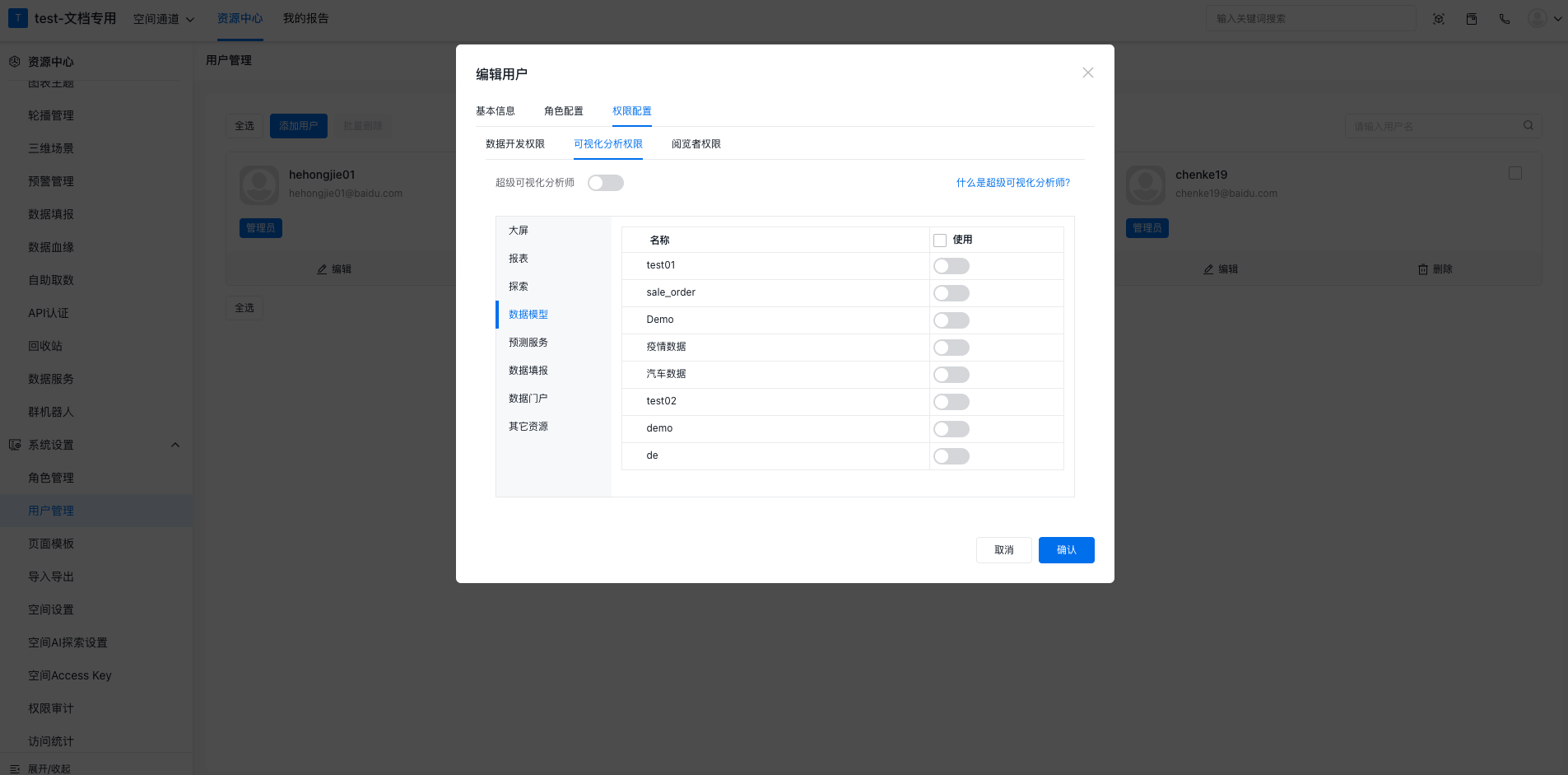The image size is (1568, 775).
Task: Open 资源中心 top navigation tab
Action: click(240, 18)
